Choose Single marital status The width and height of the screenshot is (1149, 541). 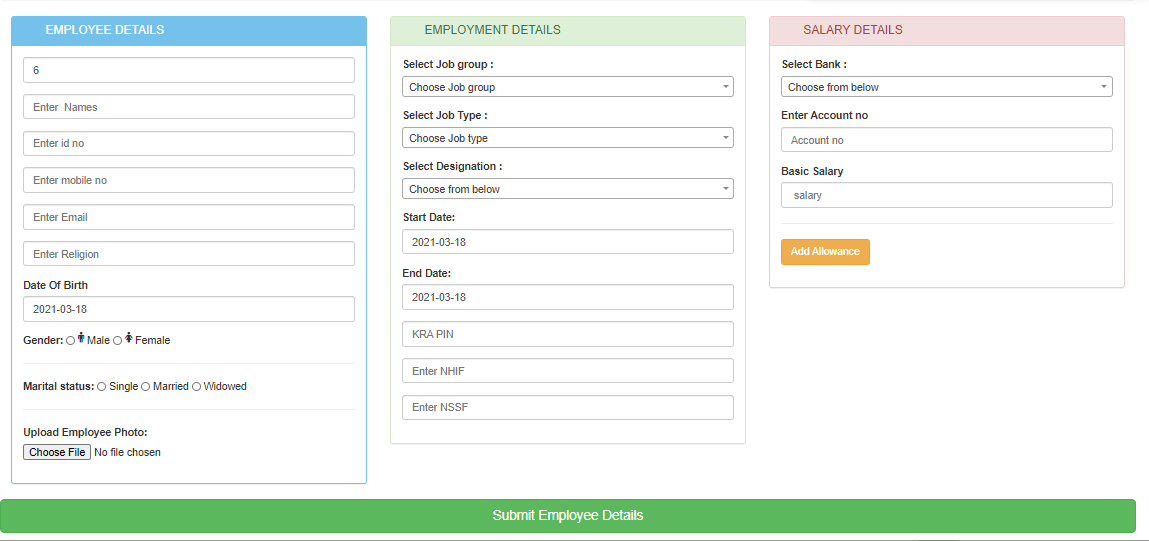coord(102,387)
